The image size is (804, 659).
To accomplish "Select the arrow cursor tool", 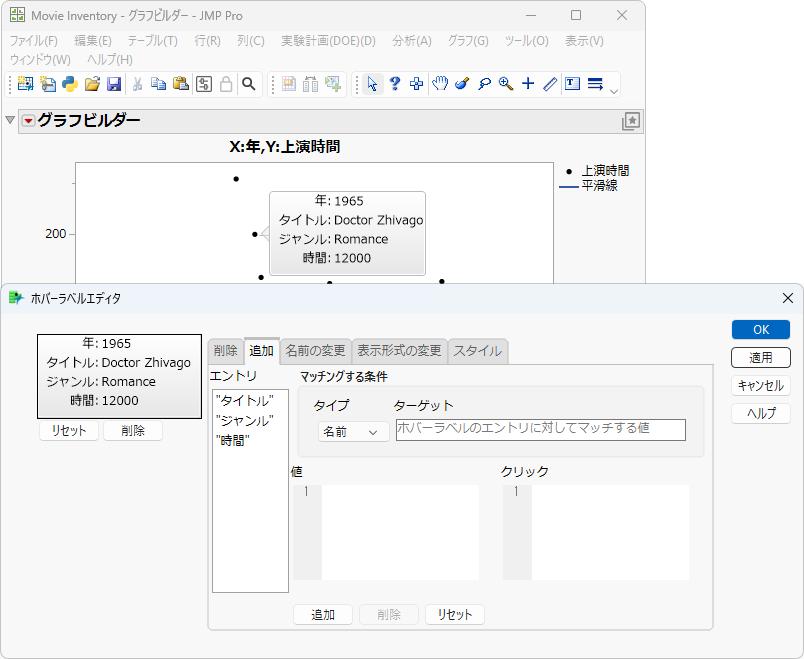I will click(x=373, y=84).
